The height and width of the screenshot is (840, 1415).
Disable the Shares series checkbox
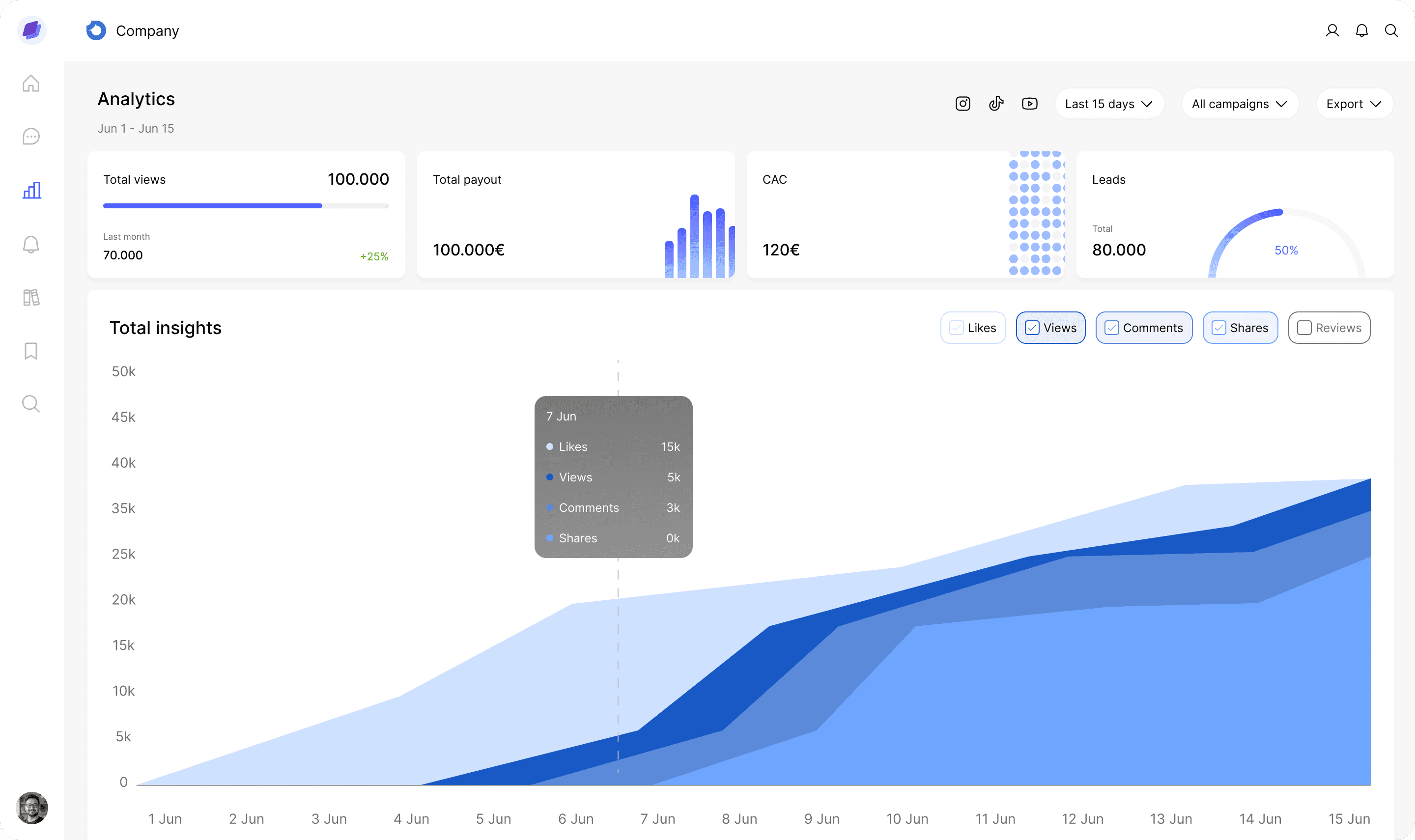pos(1219,328)
